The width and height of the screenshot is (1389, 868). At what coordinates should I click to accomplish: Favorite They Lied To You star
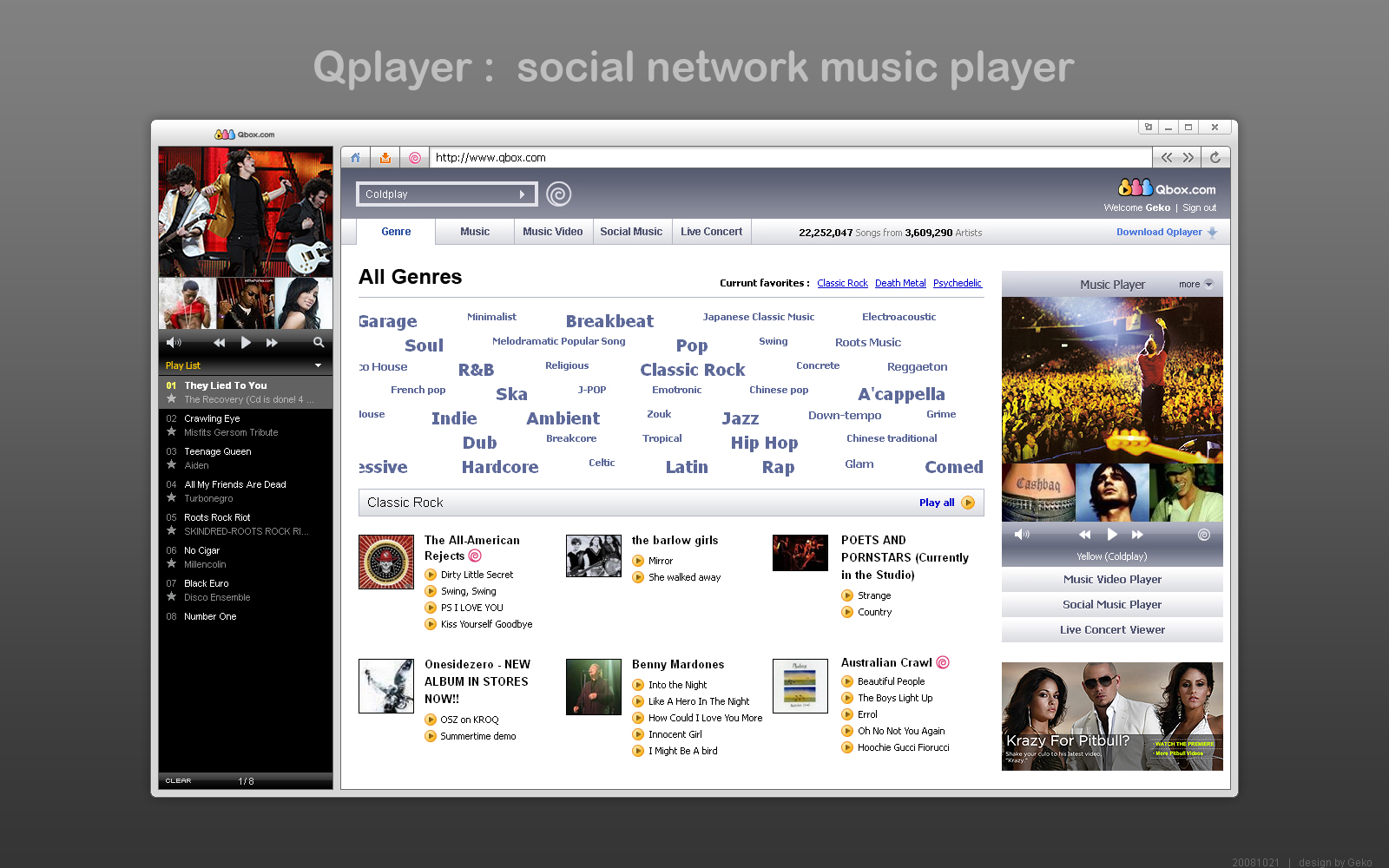172,398
